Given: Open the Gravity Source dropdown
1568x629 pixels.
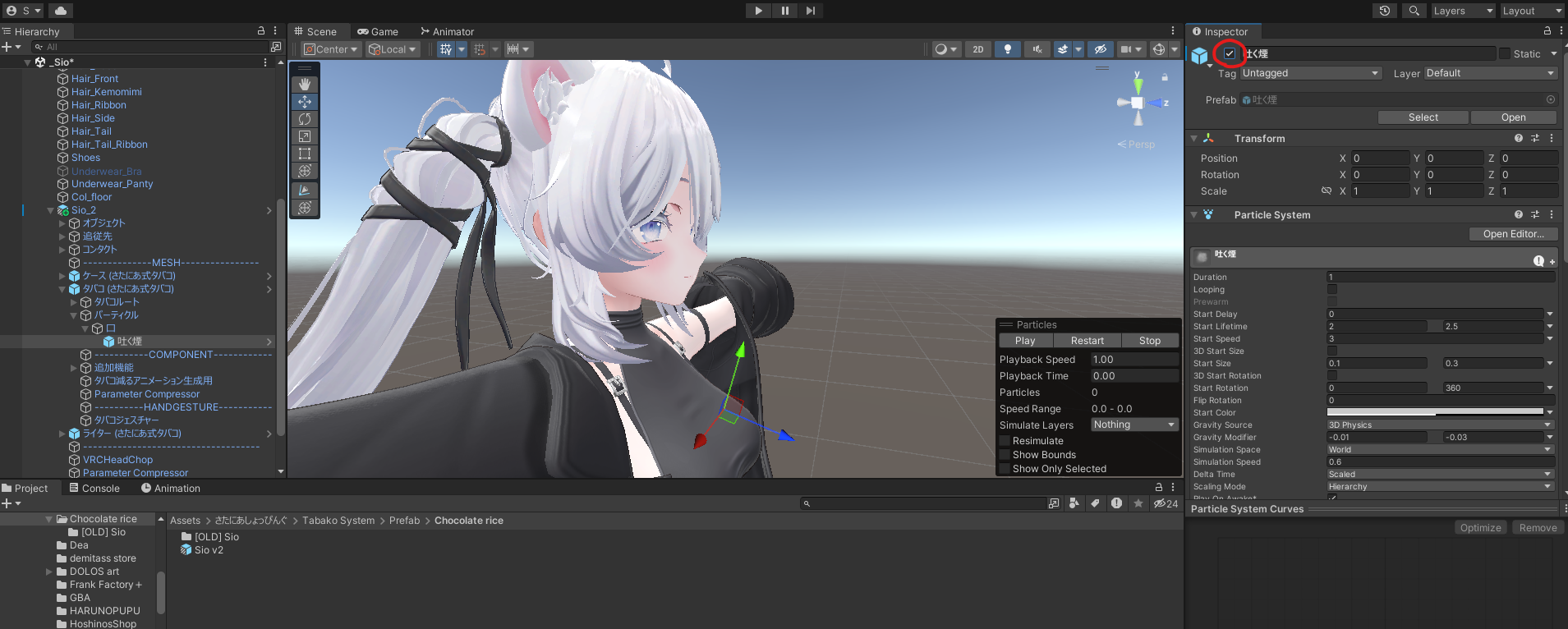Looking at the screenshot, I should [x=1440, y=425].
